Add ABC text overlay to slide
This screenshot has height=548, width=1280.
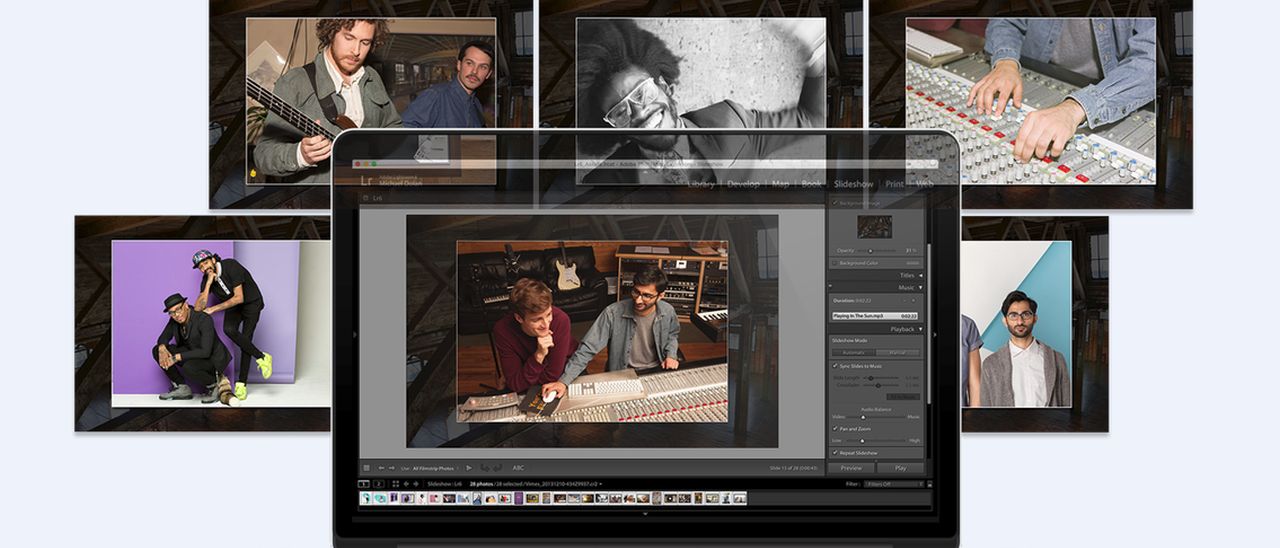click(518, 468)
